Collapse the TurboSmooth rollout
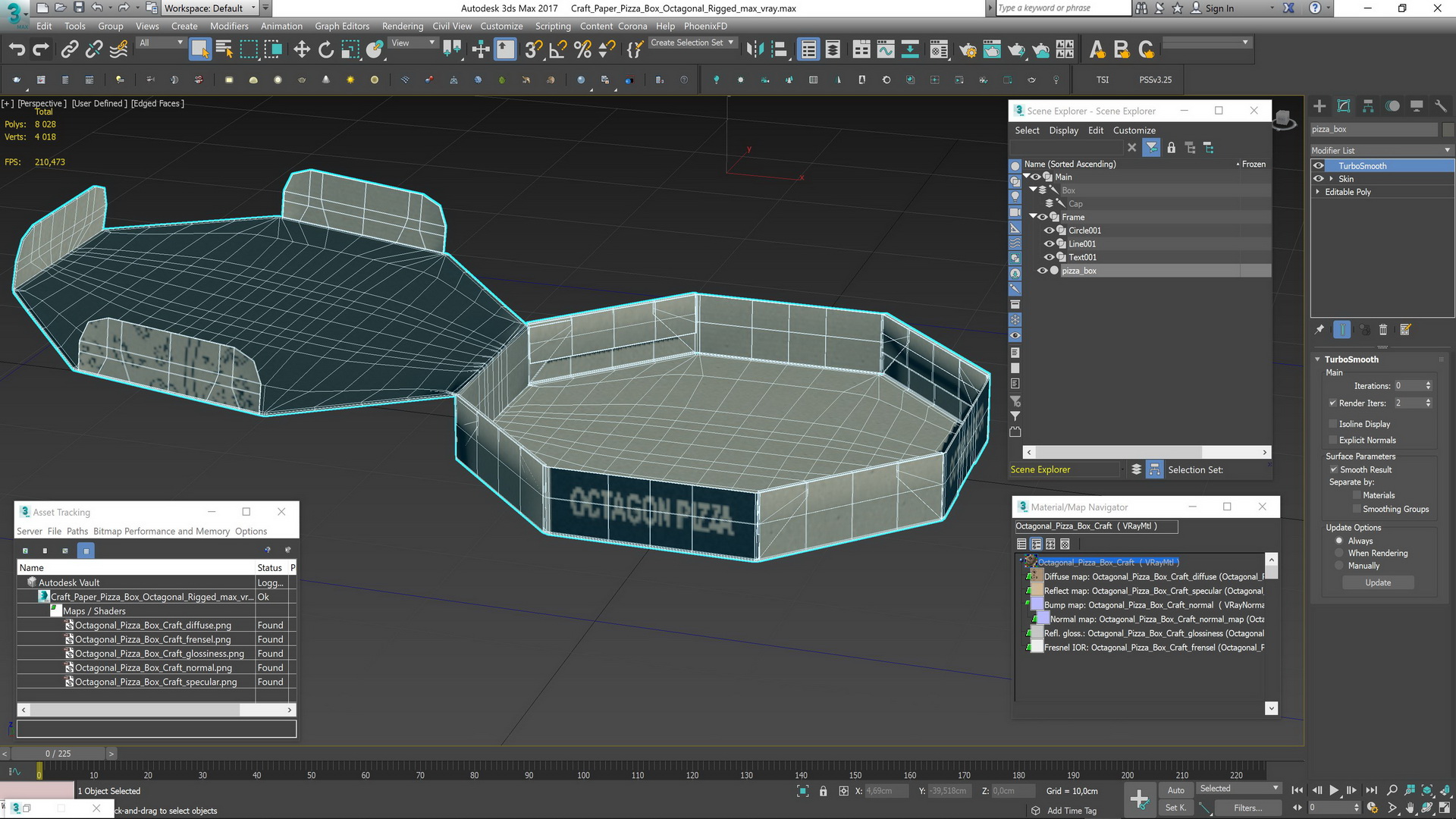The width and height of the screenshot is (1456, 819). pos(1317,359)
